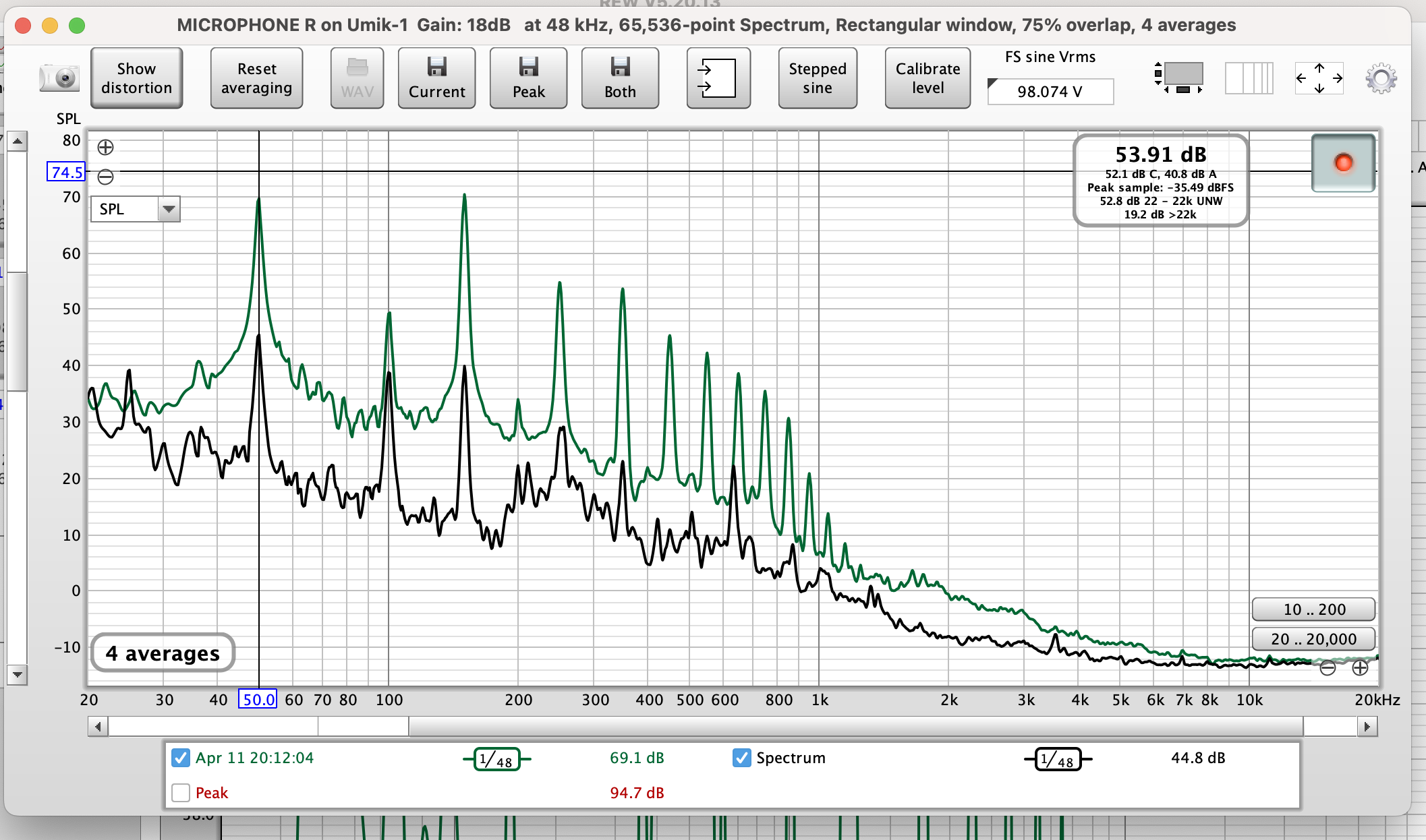Open the SPL axis unit dropdown
Viewport: 1426px width, 840px height.
[x=169, y=209]
